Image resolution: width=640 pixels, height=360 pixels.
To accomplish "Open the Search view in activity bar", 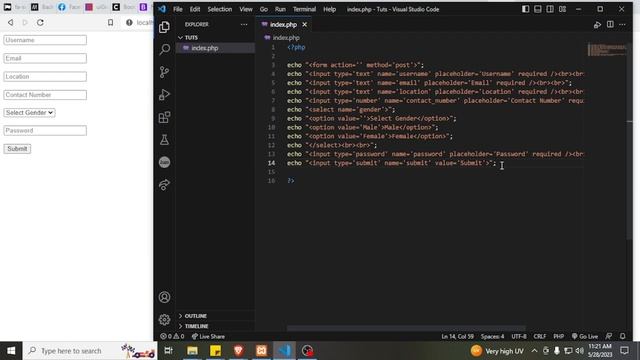I will pyautogui.click(x=164, y=49).
